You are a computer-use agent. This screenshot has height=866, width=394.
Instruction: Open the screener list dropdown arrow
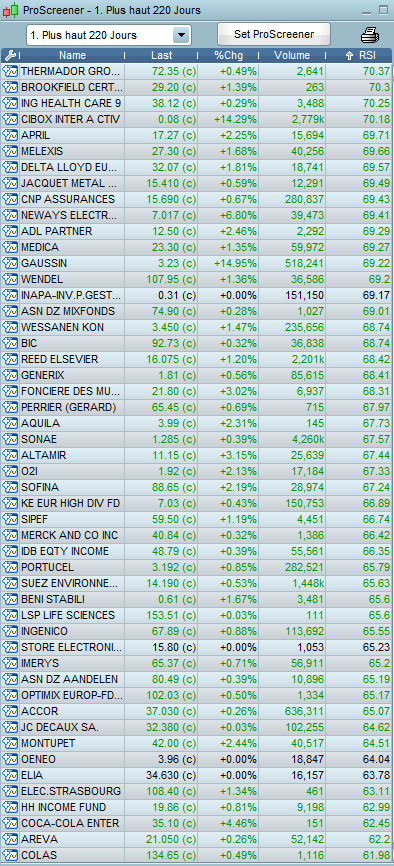pos(181,35)
